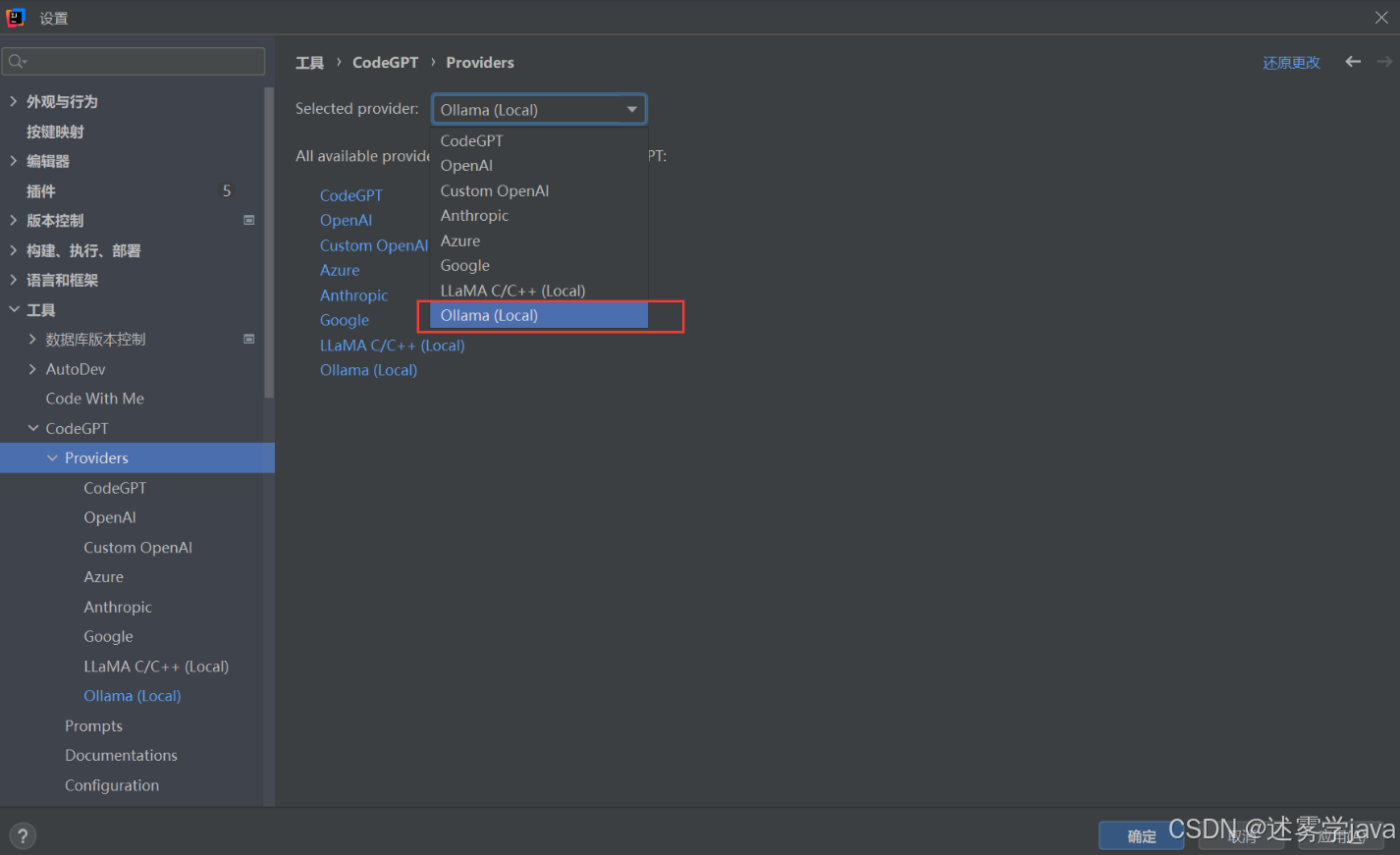Screen dimensions: 1400x855
Task: Choose Google in the provider dropdown list
Action: pyautogui.click(x=539, y=265)
